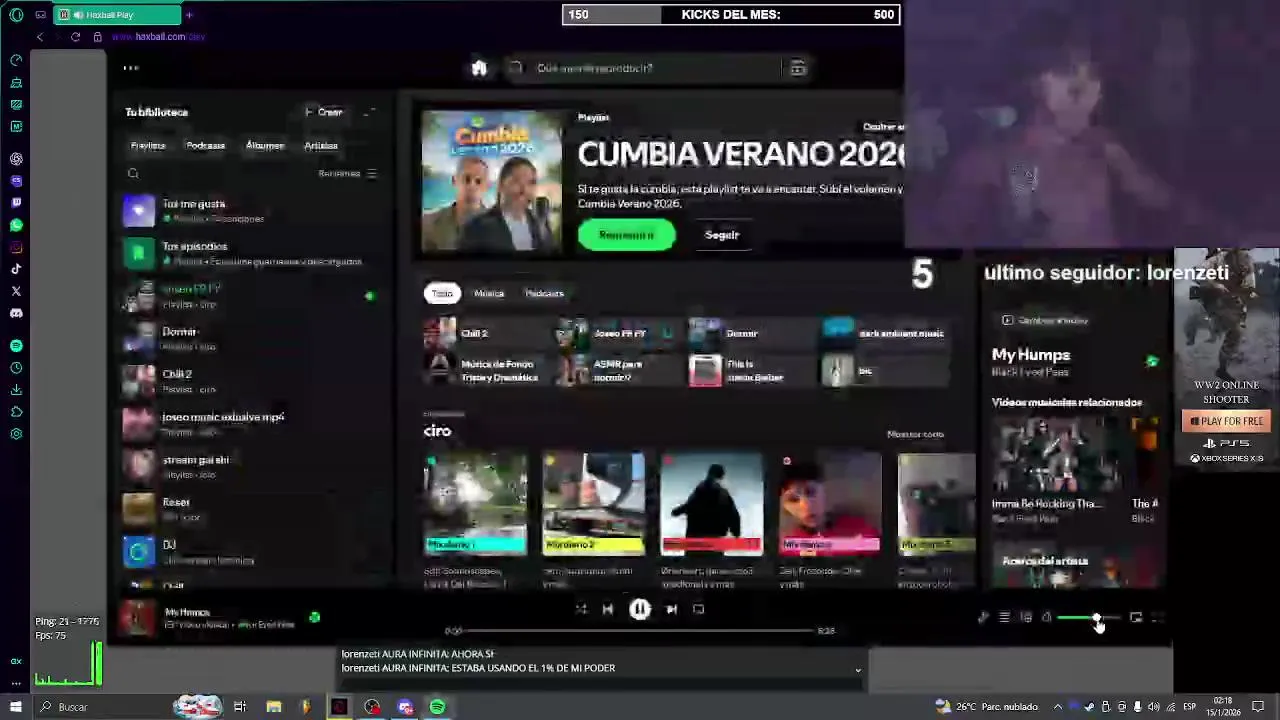Open joseo music exlusive mp4 playlist
Viewport: 1280px width, 720px height.
(250, 424)
